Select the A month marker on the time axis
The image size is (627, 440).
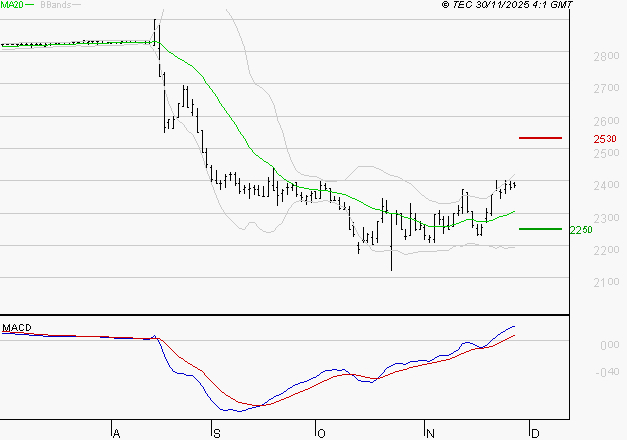pyautogui.click(x=116, y=433)
